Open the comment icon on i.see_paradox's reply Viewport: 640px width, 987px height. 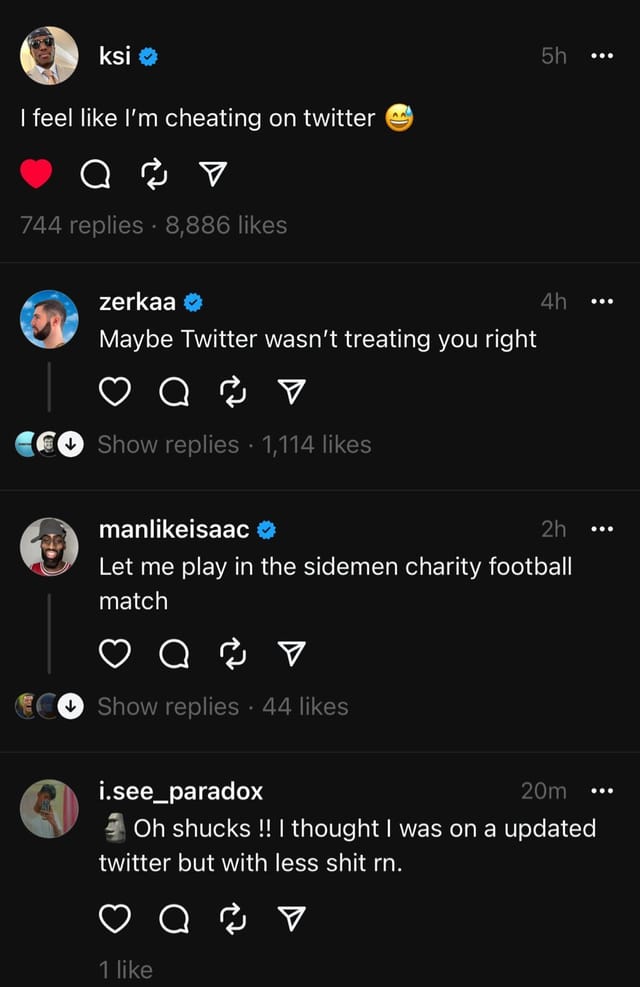coord(173,916)
